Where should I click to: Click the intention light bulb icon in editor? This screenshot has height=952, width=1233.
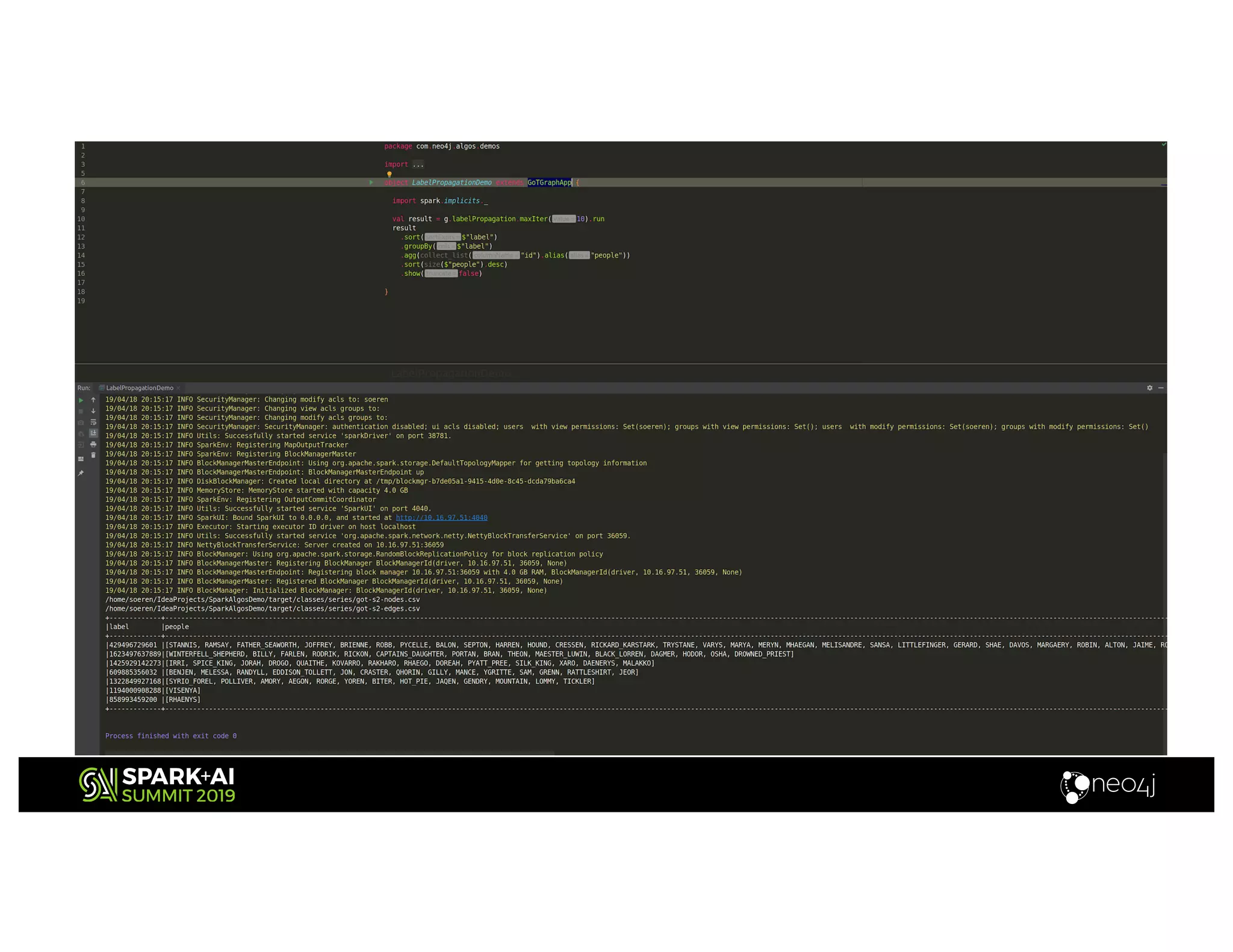coord(389,175)
